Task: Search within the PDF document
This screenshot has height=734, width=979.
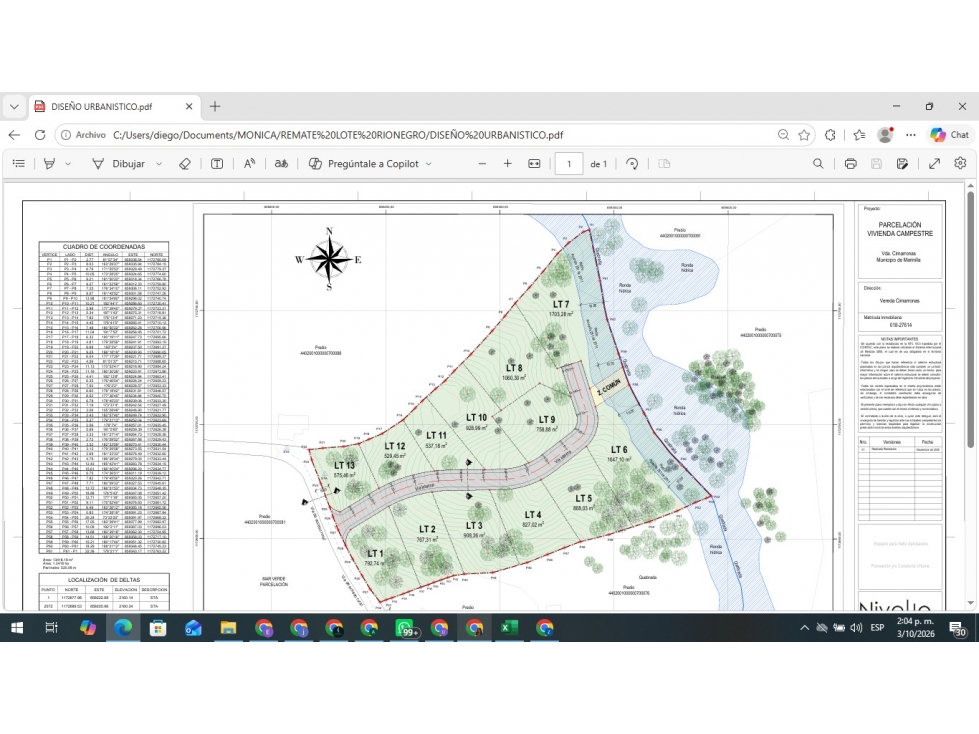Action: pyautogui.click(x=818, y=164)
